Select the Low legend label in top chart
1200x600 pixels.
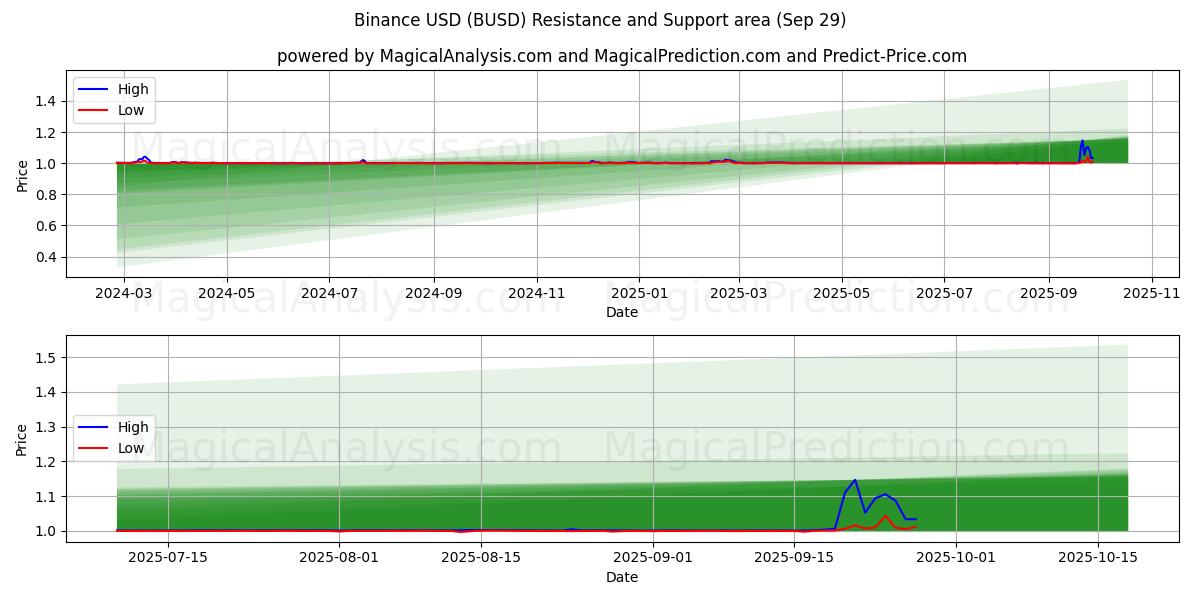coord(131,110)
